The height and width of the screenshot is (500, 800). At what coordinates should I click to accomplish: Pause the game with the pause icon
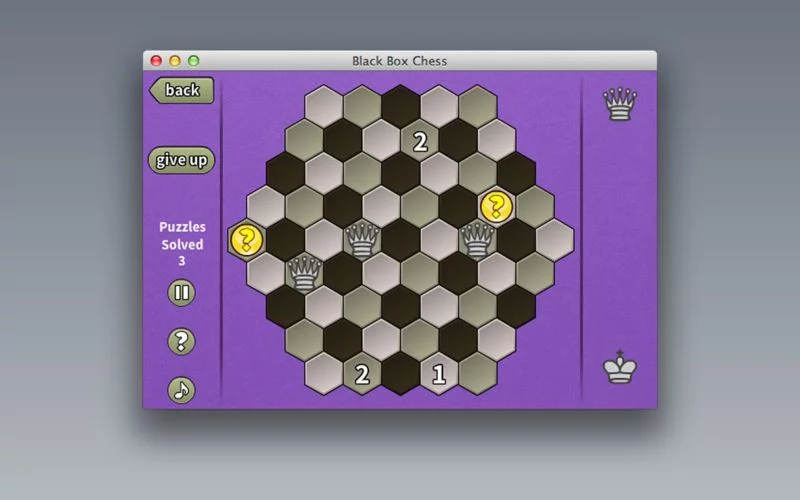coord(182,292)
